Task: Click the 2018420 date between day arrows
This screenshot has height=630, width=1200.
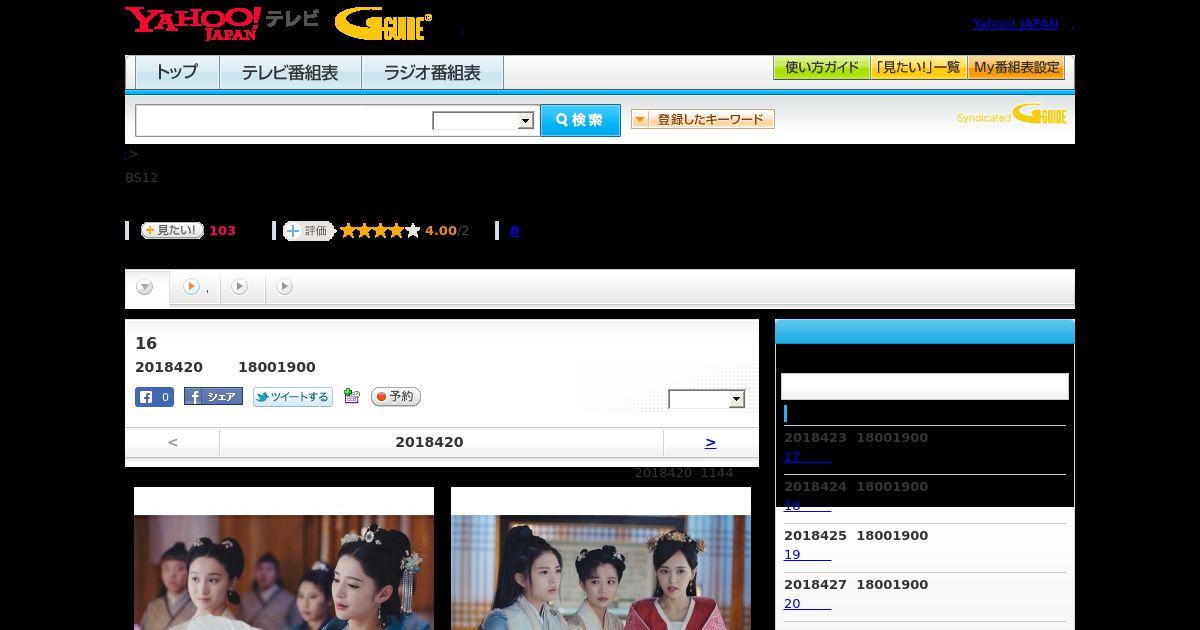Action: [x=429, y=442]
